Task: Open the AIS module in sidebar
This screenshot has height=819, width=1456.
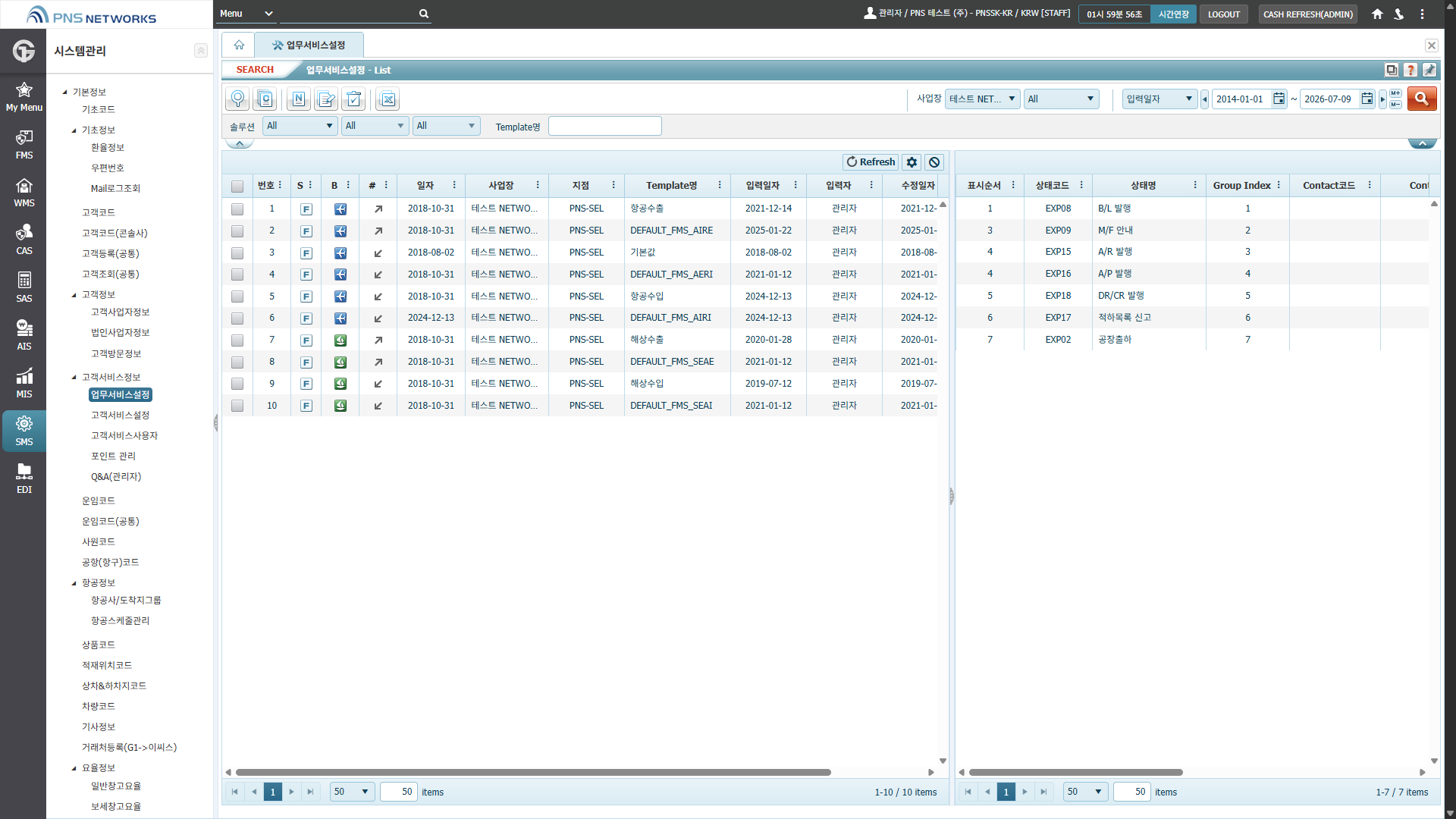Action: 24,335
